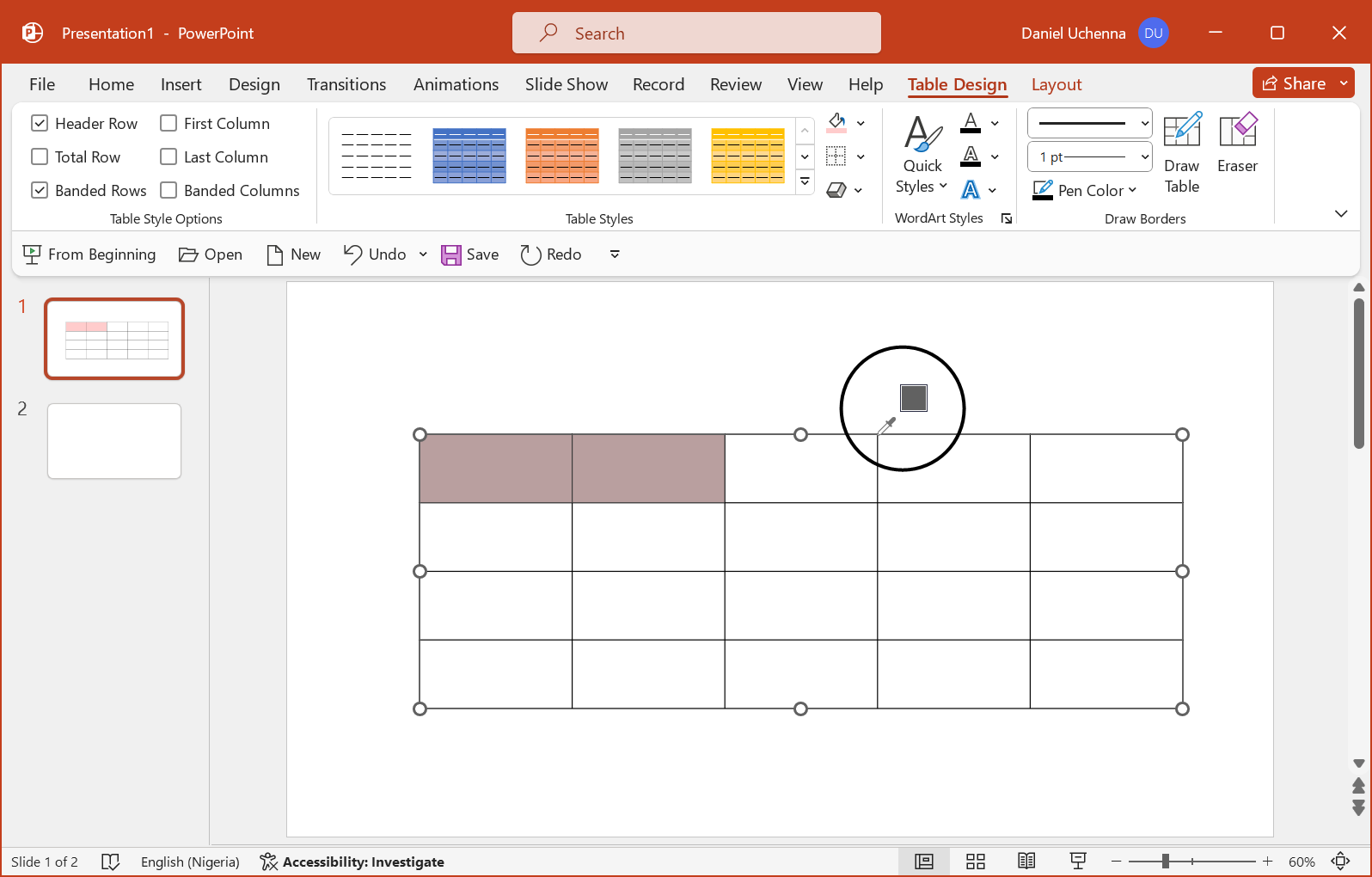Click the Shading paint bucket icon
The image size is (1372, 877).
pyautogui.click(x=836, y=123)
